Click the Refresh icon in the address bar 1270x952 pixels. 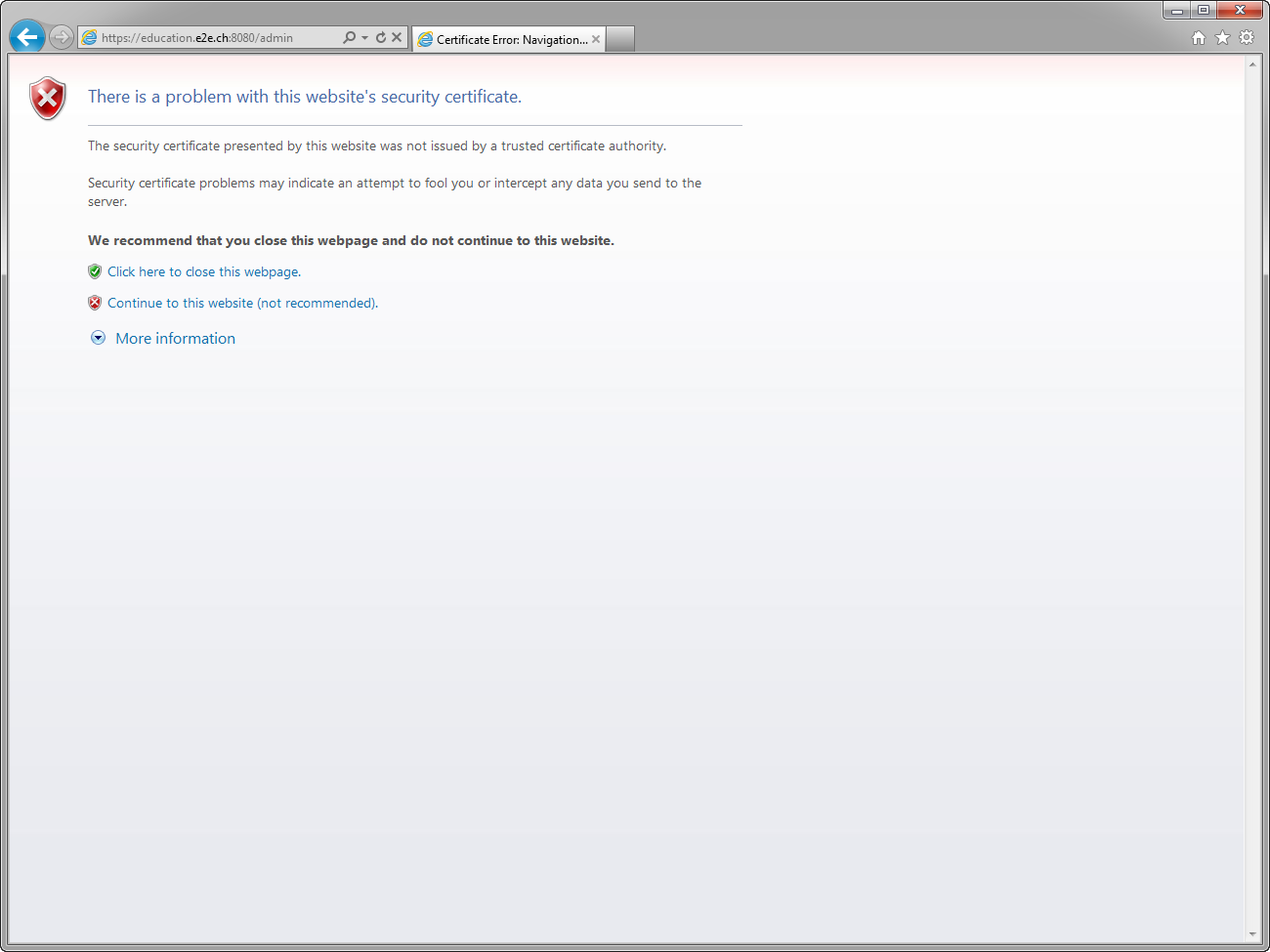(x=379, y=37)
